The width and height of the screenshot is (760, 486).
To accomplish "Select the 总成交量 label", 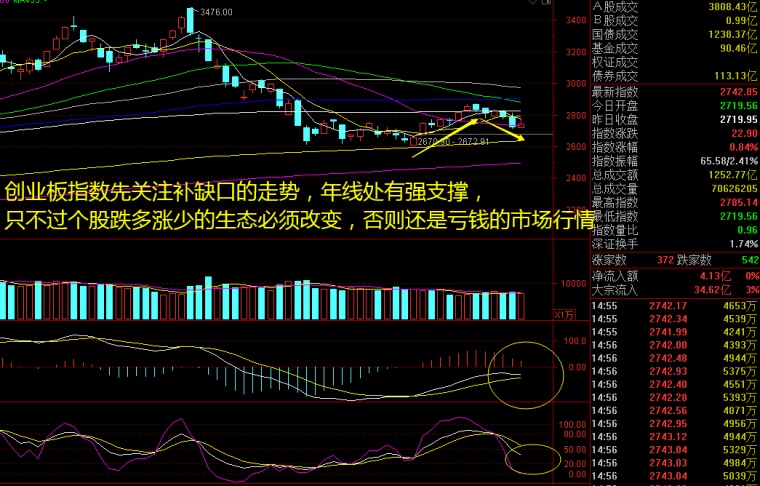I will tap(615, 189).
